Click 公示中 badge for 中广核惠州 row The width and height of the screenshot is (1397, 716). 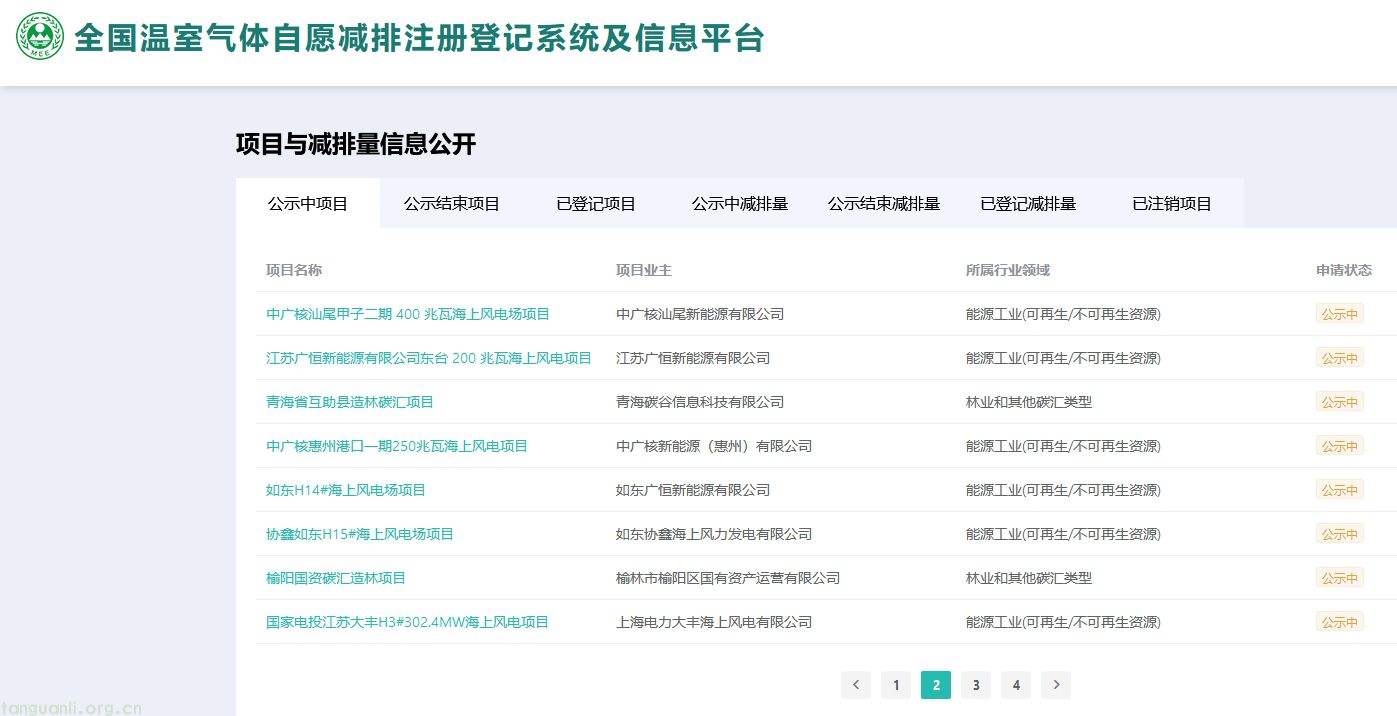coord(1340,446)
